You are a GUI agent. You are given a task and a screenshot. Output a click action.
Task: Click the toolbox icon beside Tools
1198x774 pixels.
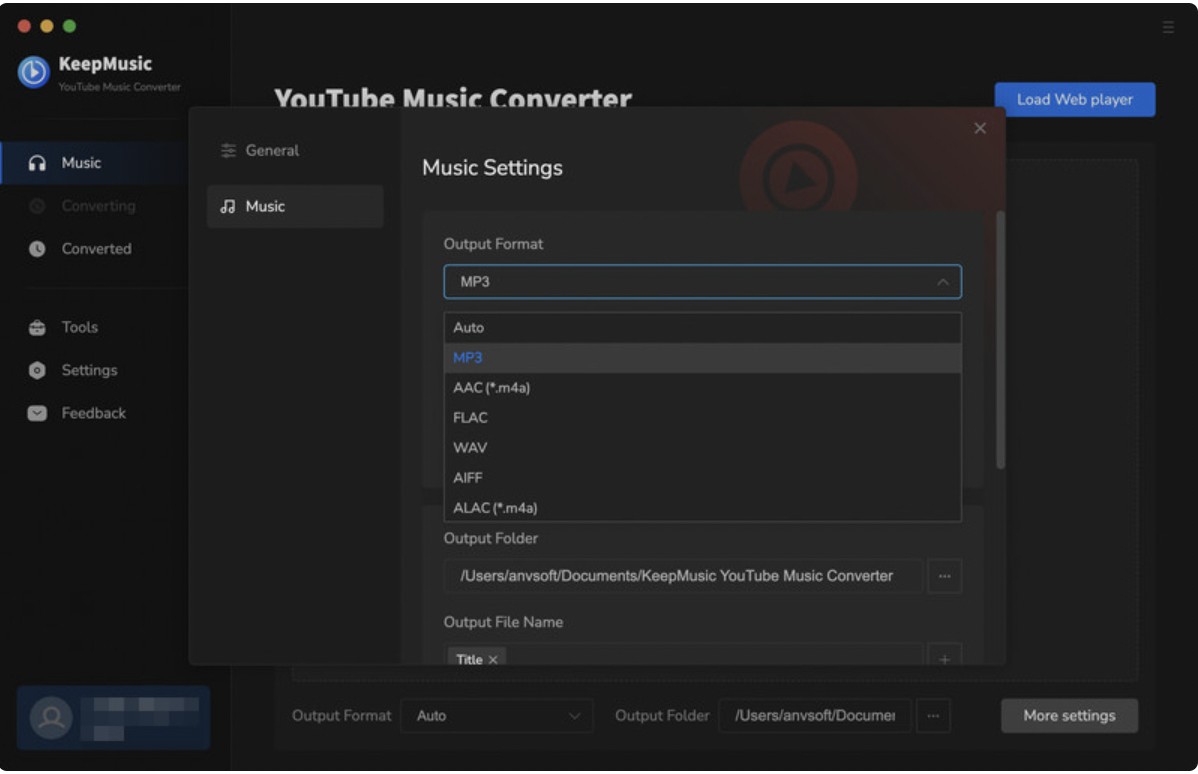(x=37, y=328)
